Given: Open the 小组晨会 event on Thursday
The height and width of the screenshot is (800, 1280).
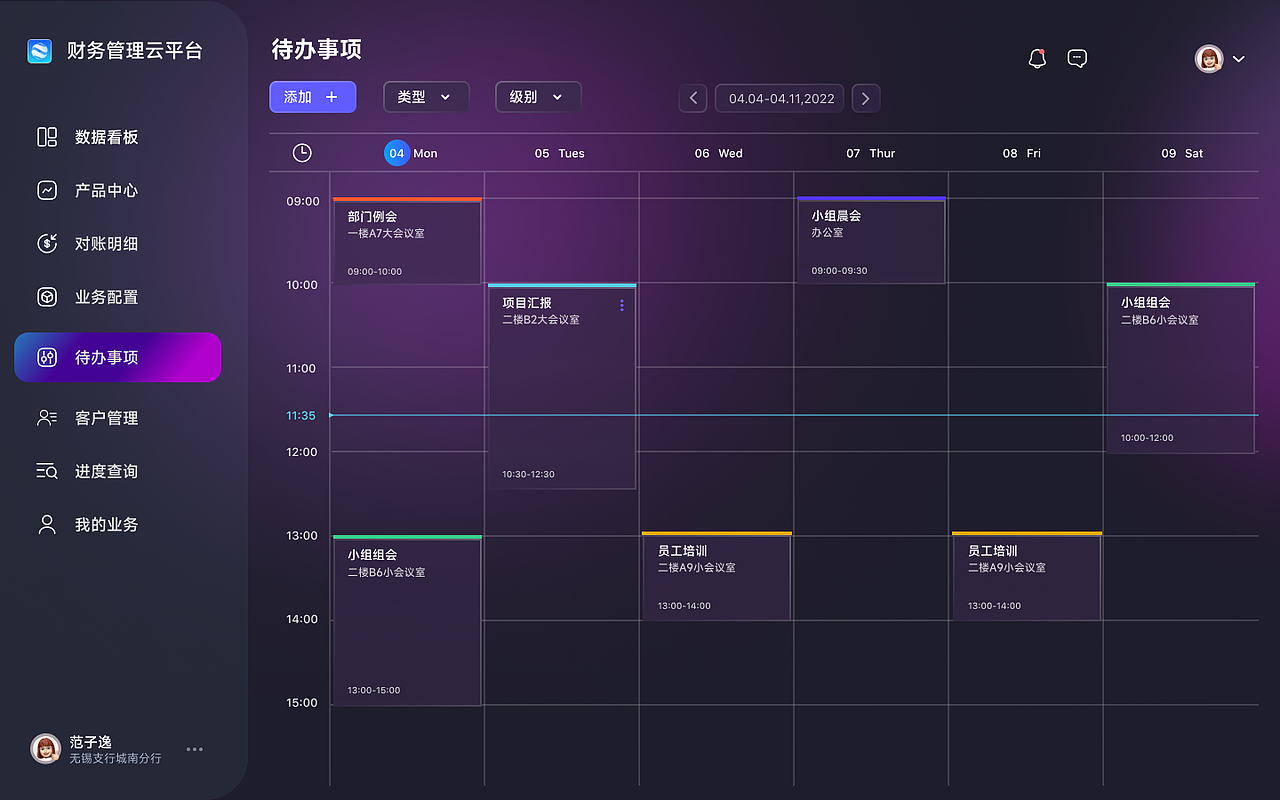Looking at the screenshot, I should pos(871,240).
